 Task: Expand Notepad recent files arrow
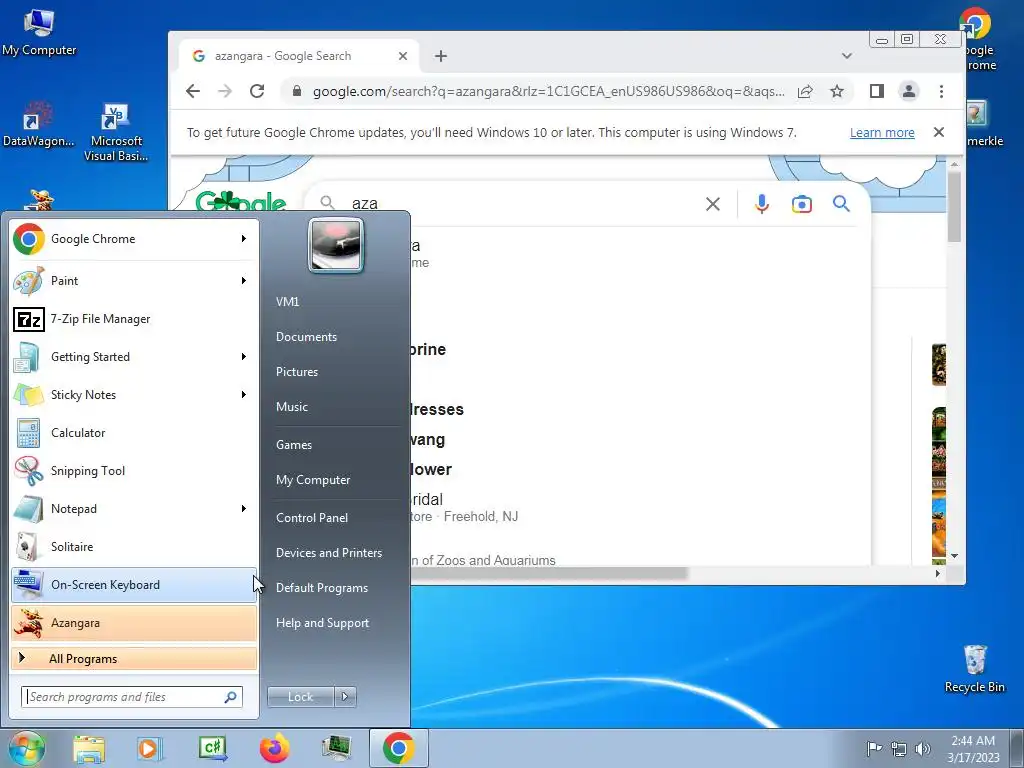point(244,508)
